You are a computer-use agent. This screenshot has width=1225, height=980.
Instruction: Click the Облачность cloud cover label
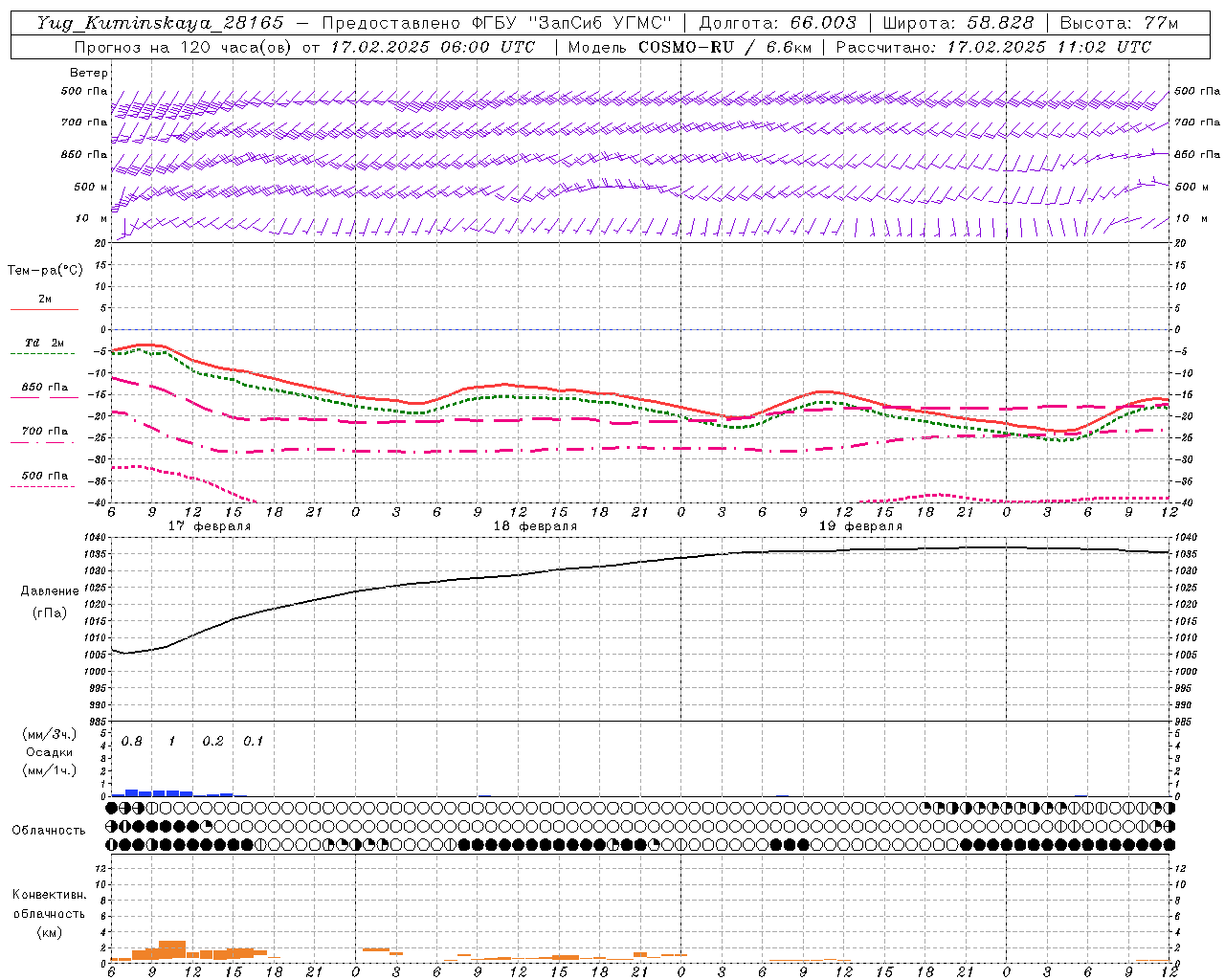pyautogui.click(x=49, y=830)
